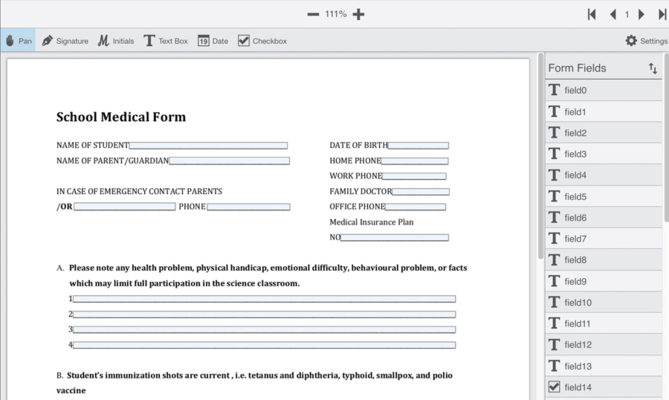Select the Pan hand tool
Image resolution: width=669 pixels, height=400 pixels.
click(x=18, y=41)
